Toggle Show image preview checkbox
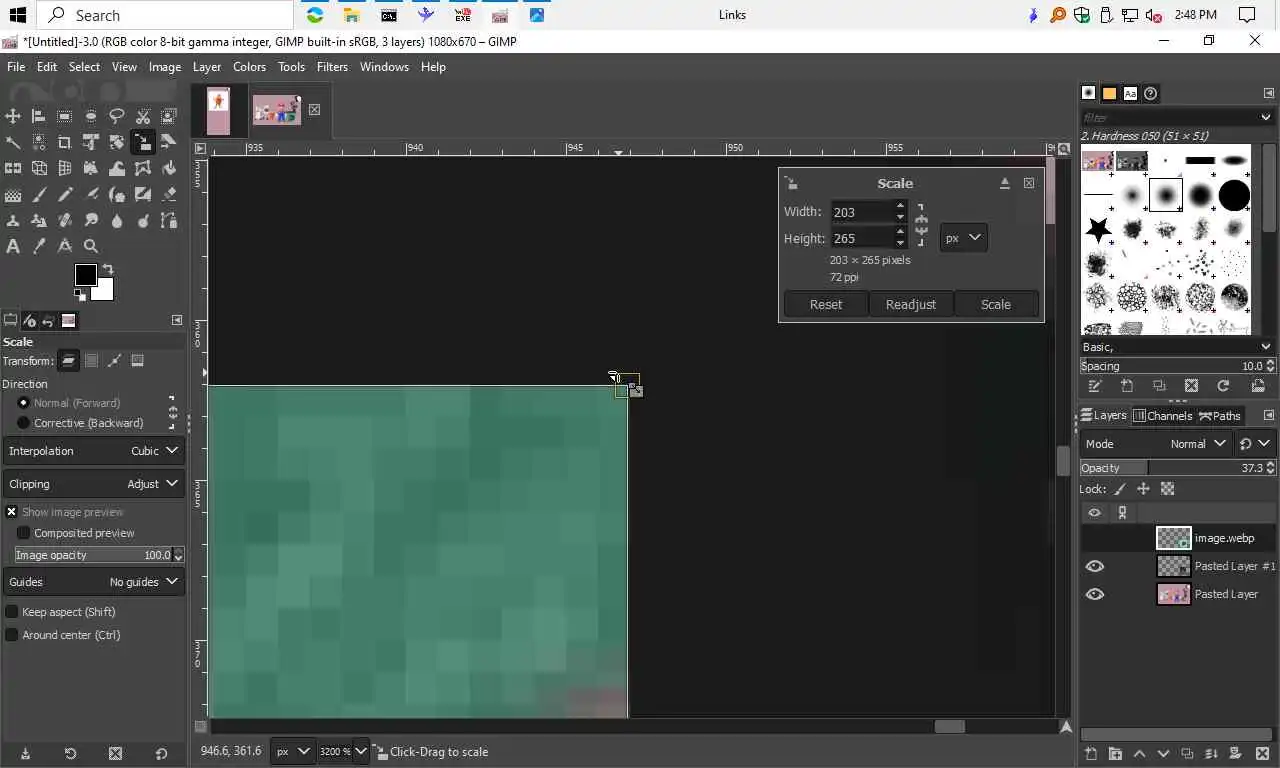The image size is (1280, 768). click(12, 511)
